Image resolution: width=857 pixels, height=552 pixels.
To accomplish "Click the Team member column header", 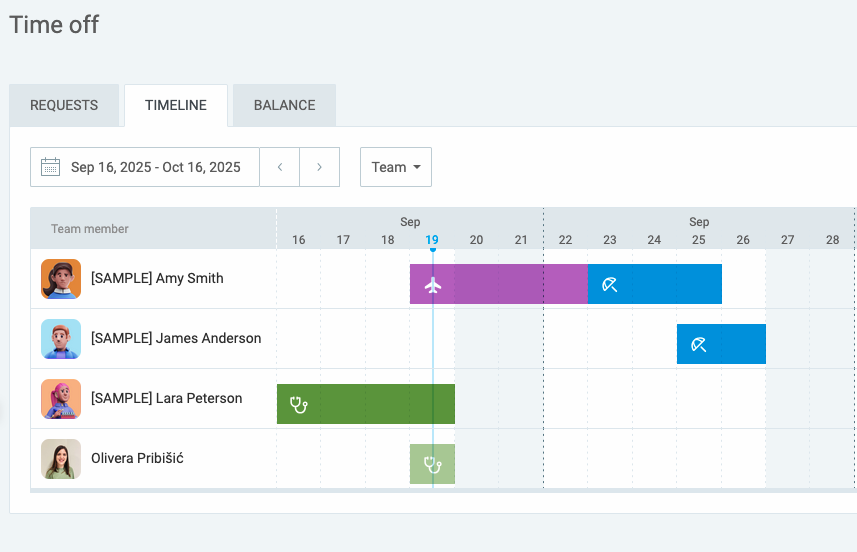I will coord(90,229).
